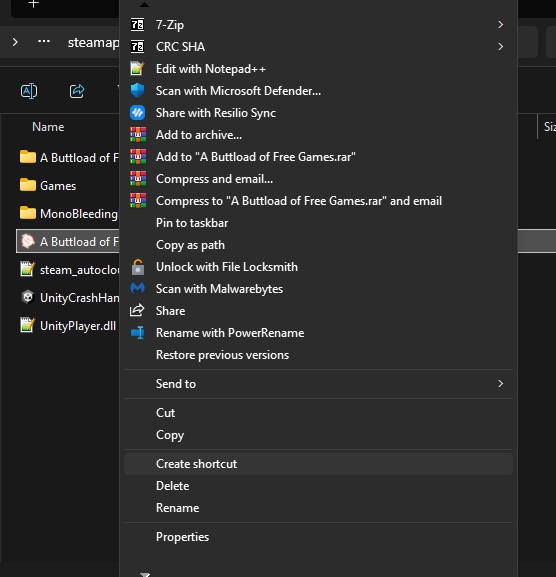Image resolution: width=556 pixels, height=577 pixels.
Task: Click the Share icon in Explorer toolbar
Action: [x=77, y=91]
